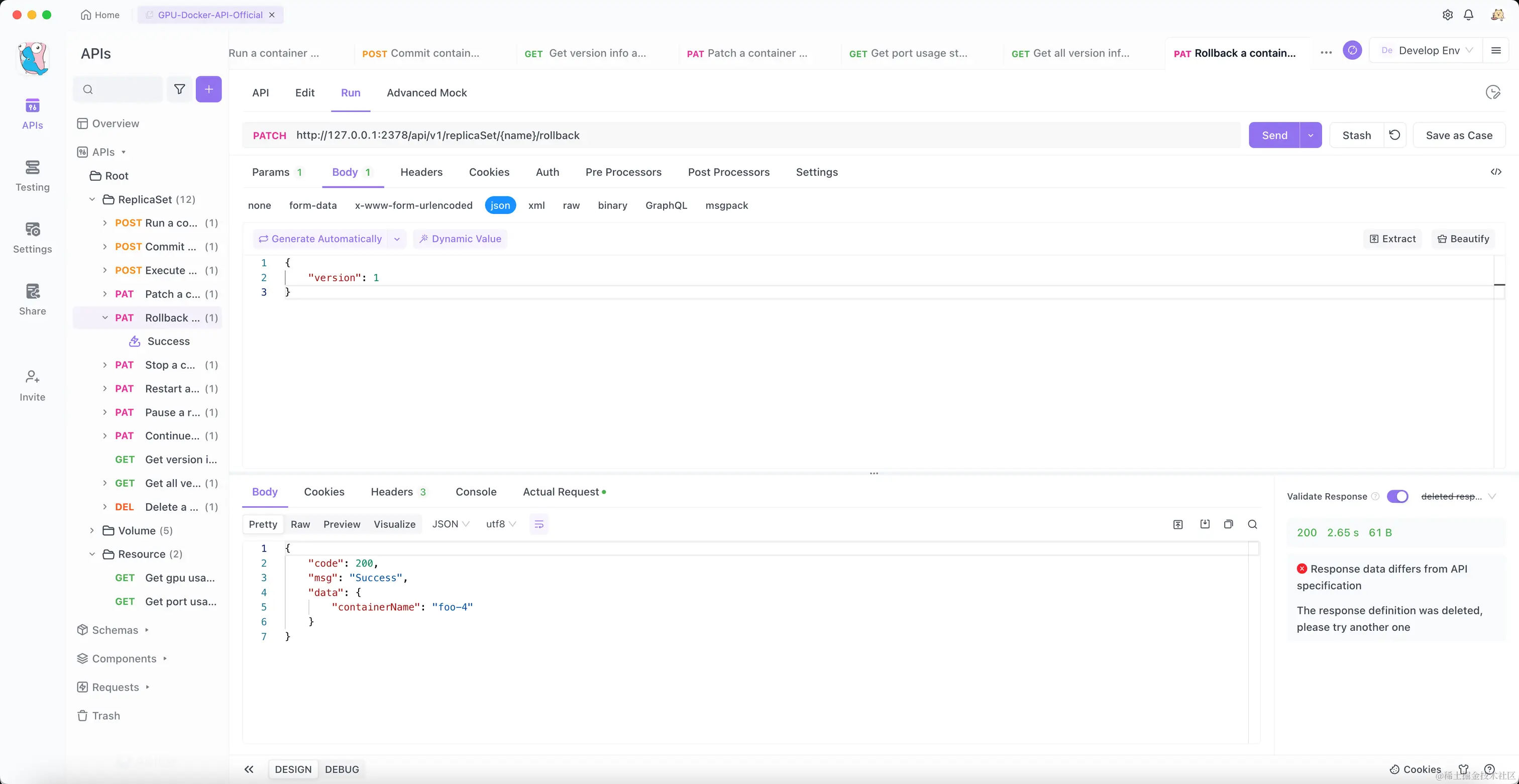Click the reset stash refresh icon
Image resolution: width=1519 pixels, height=784 pixels.
pos(1394,136)
